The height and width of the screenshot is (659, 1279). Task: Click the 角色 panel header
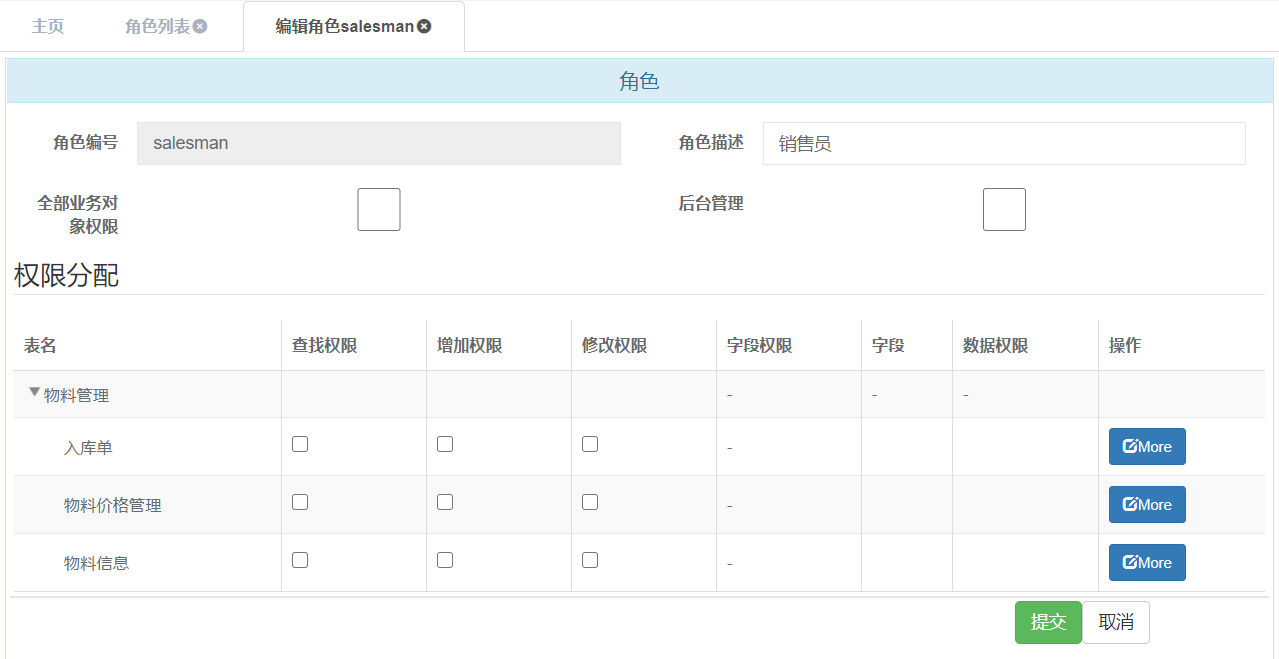(638, 81)
